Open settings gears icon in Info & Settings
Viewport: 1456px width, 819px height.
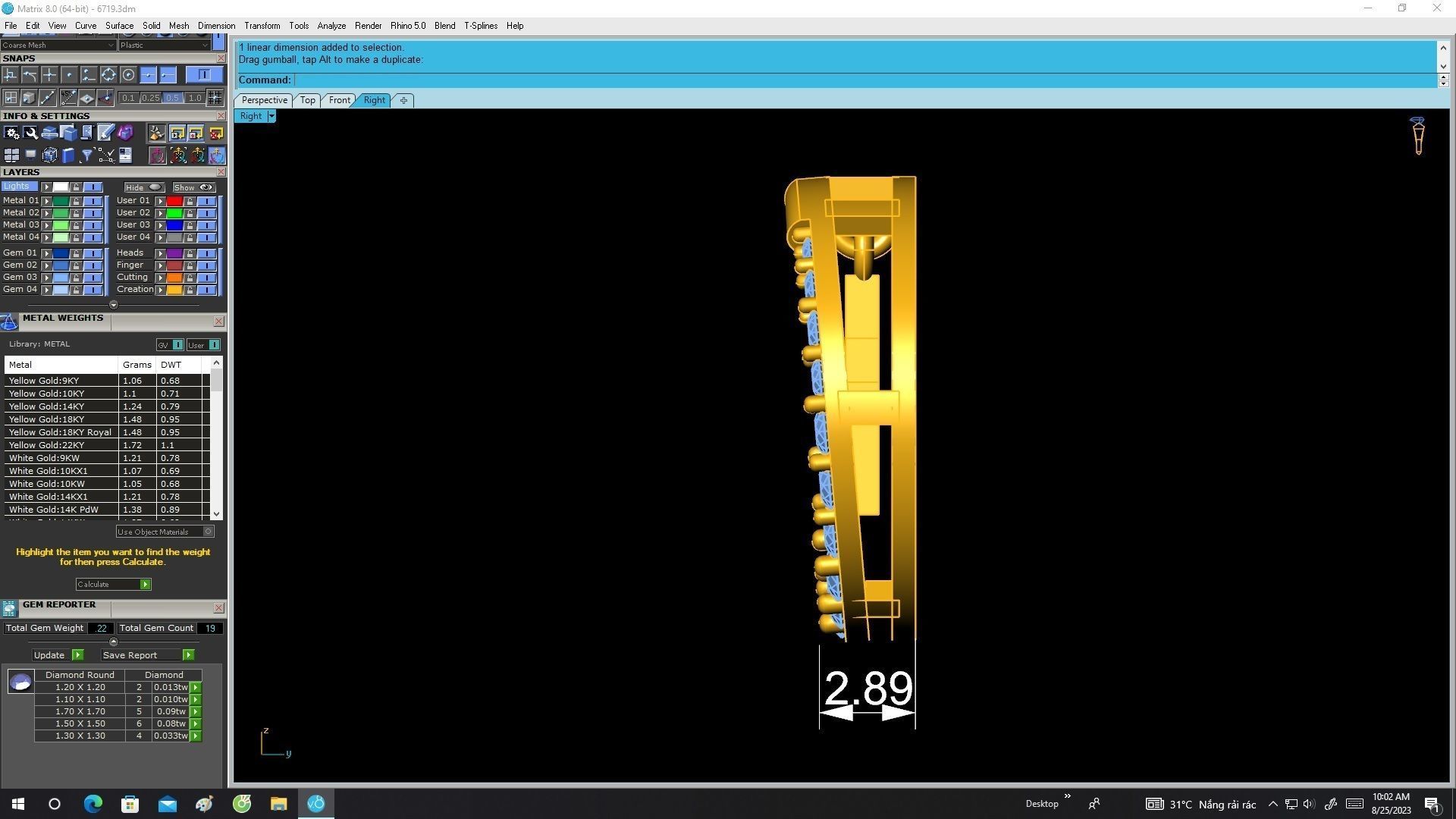11,133
